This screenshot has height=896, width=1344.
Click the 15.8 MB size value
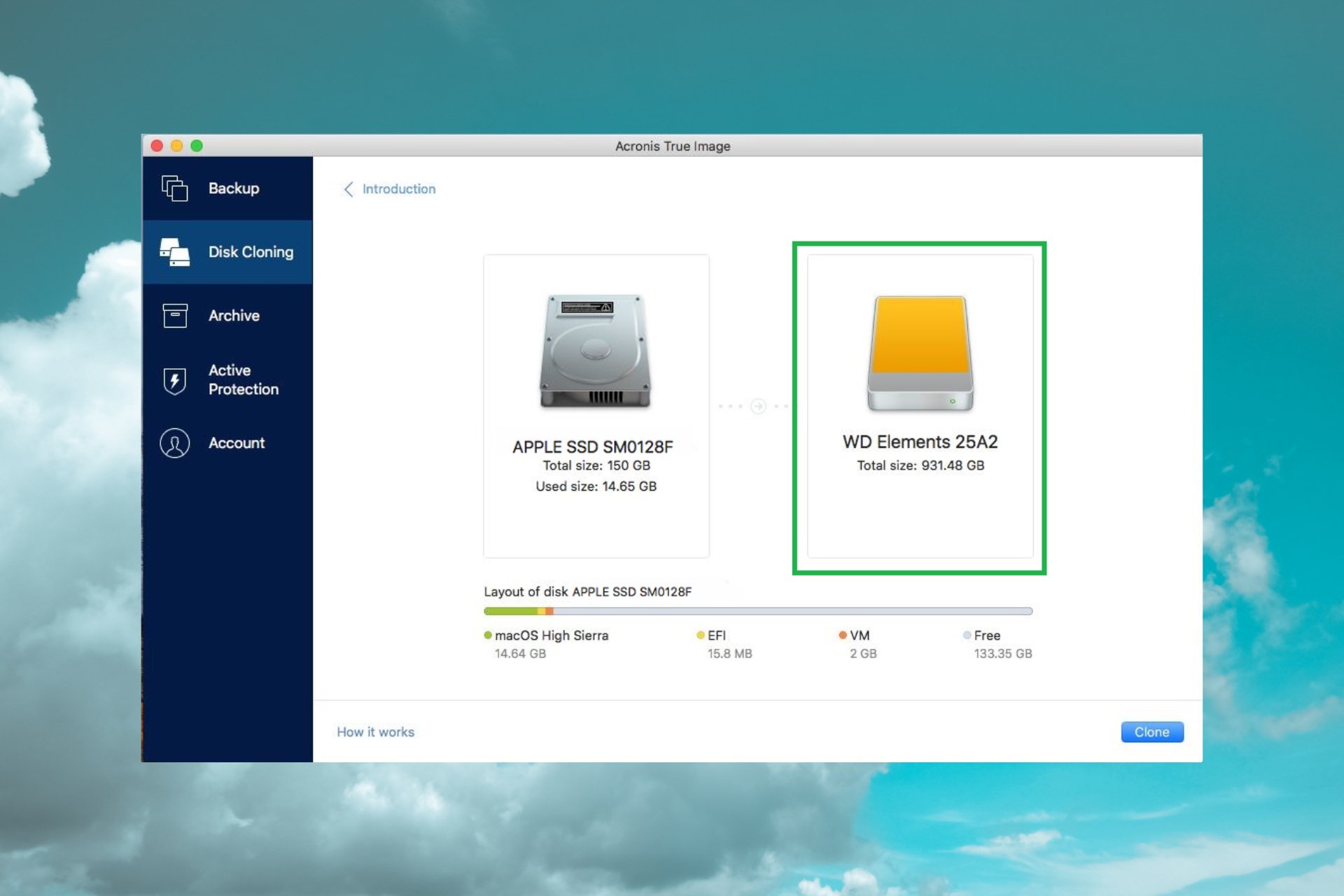[x=729, y=654]
